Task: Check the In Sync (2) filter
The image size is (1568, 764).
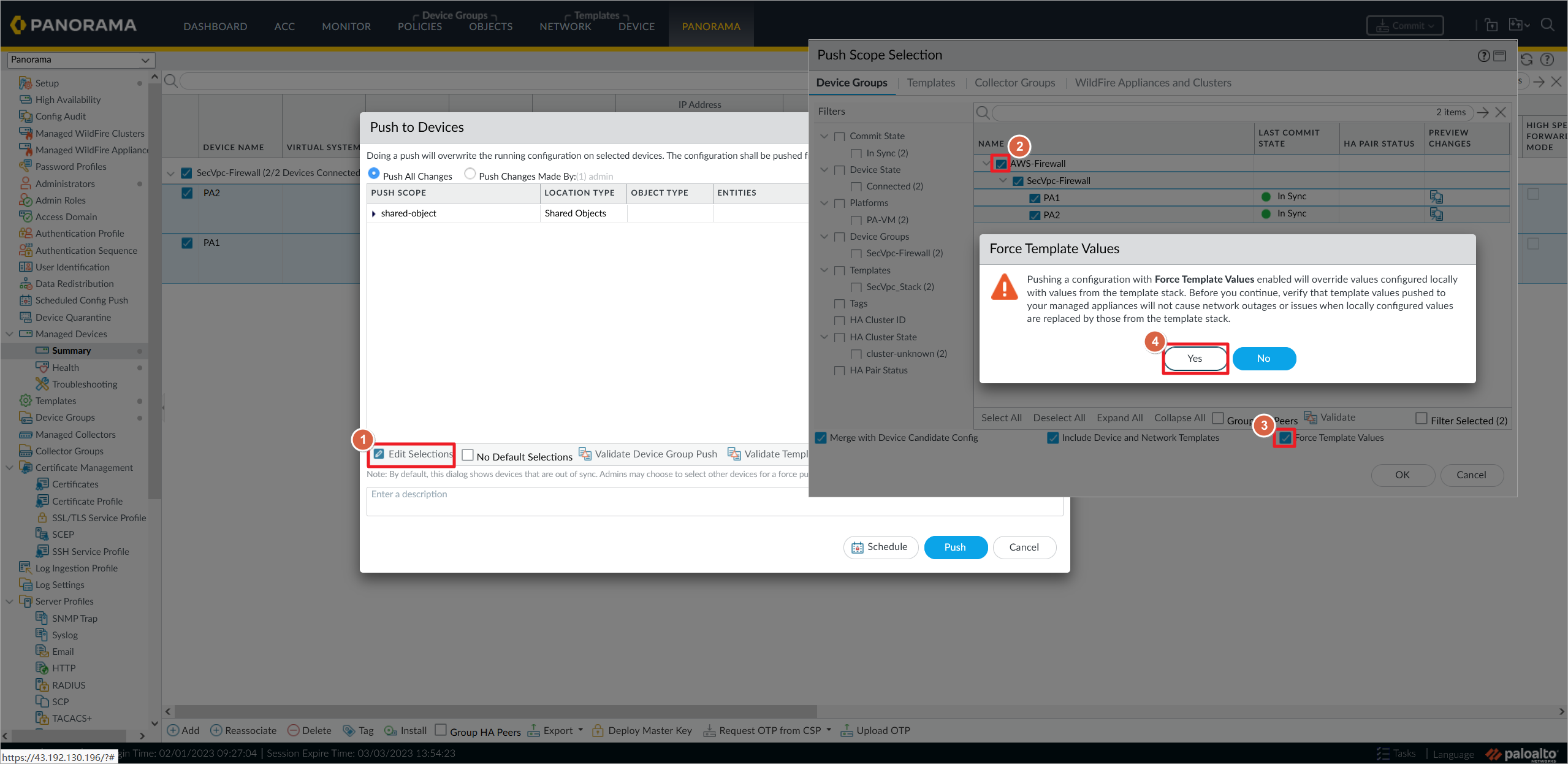Action: pyautogui.click(x=856, y=153)
